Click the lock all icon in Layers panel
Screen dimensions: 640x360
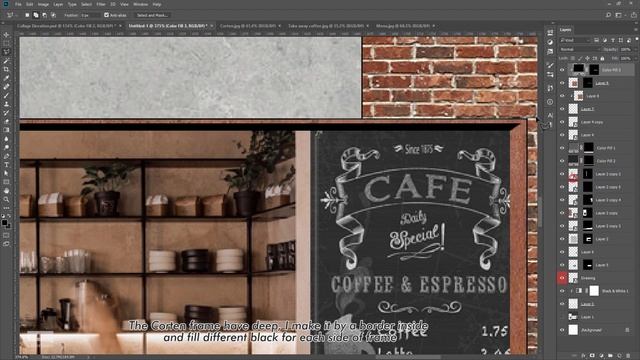(x=602, y=58)
